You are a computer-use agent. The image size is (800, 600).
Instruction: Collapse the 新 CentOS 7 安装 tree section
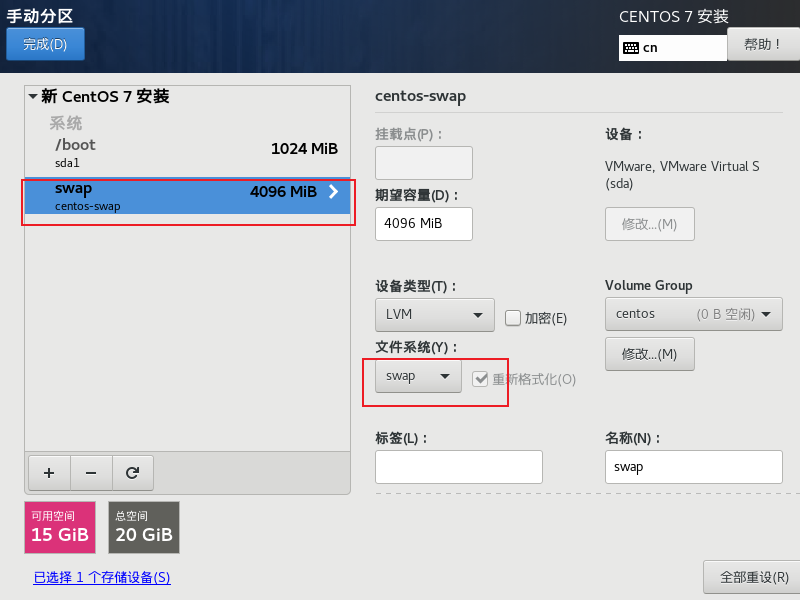point(33,96)
